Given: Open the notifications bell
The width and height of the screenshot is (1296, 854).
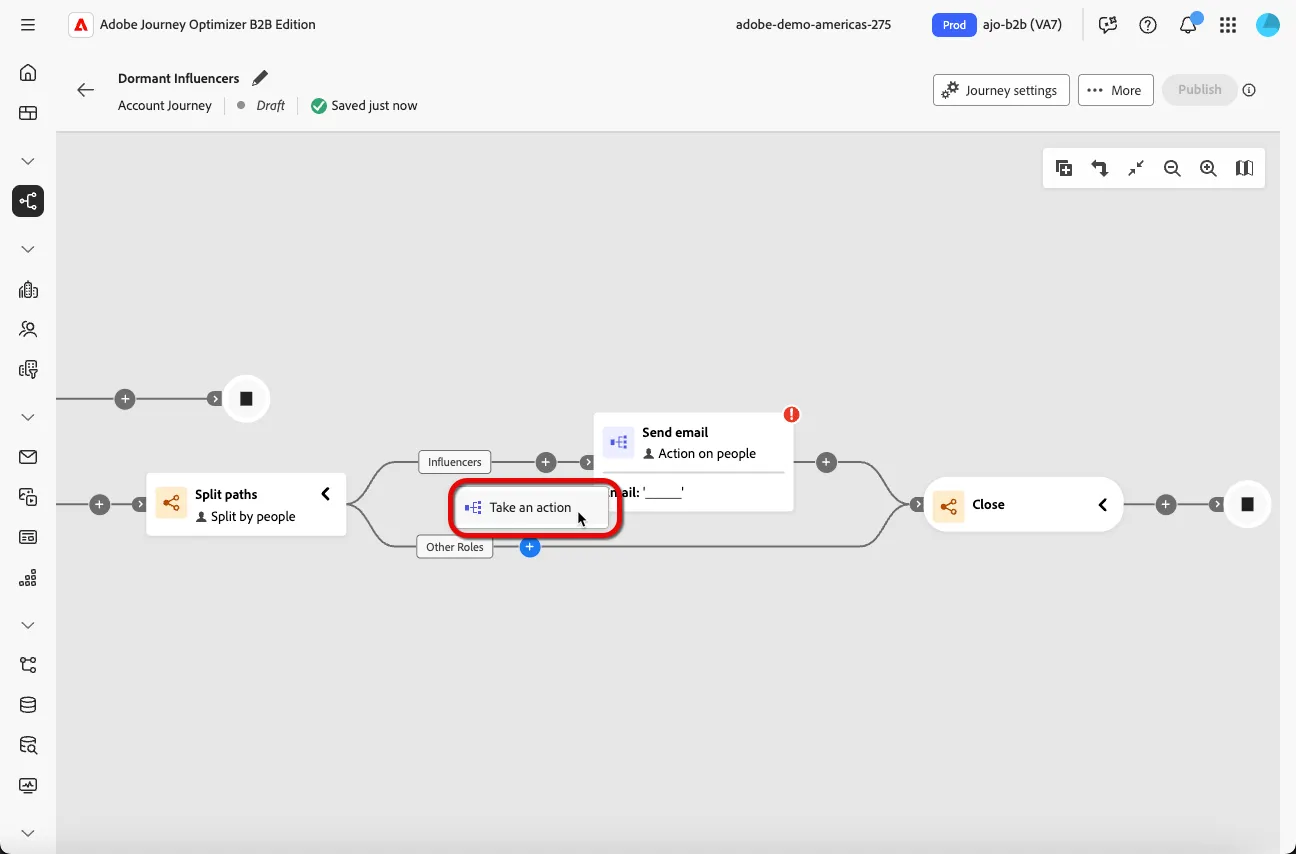Looking at the screenshot, I should (x=1188, y=25).
